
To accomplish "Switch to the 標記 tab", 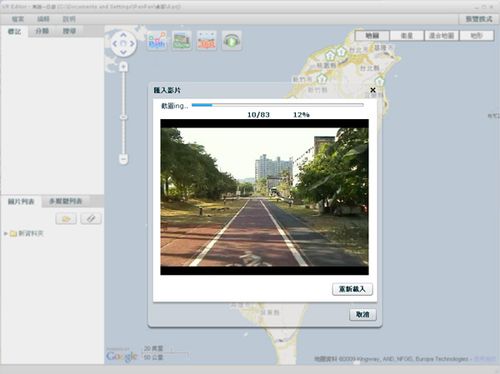I will point(14,31).
